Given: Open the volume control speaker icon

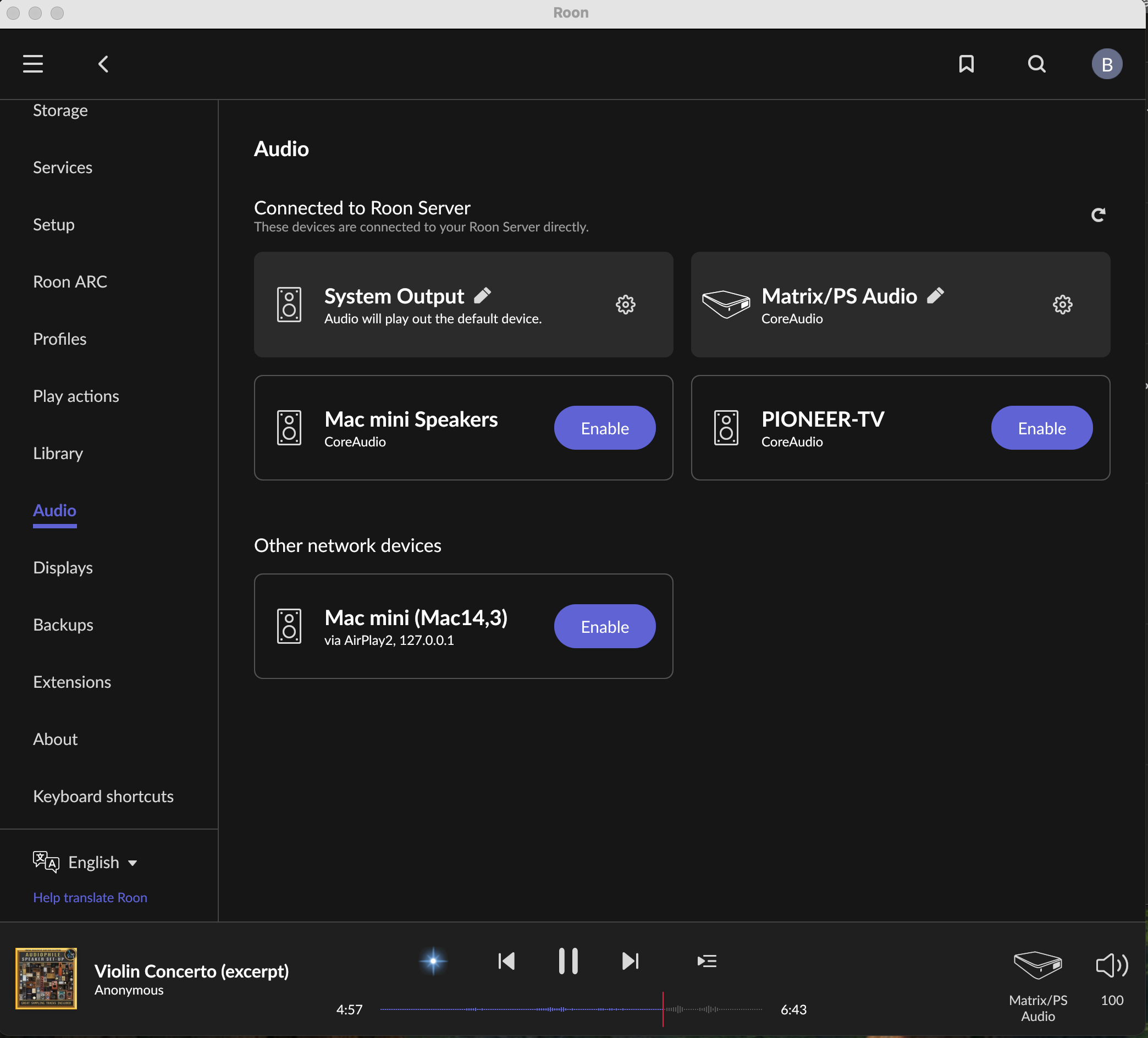Looking at the screenshot, I should (x=1112, y=965).
